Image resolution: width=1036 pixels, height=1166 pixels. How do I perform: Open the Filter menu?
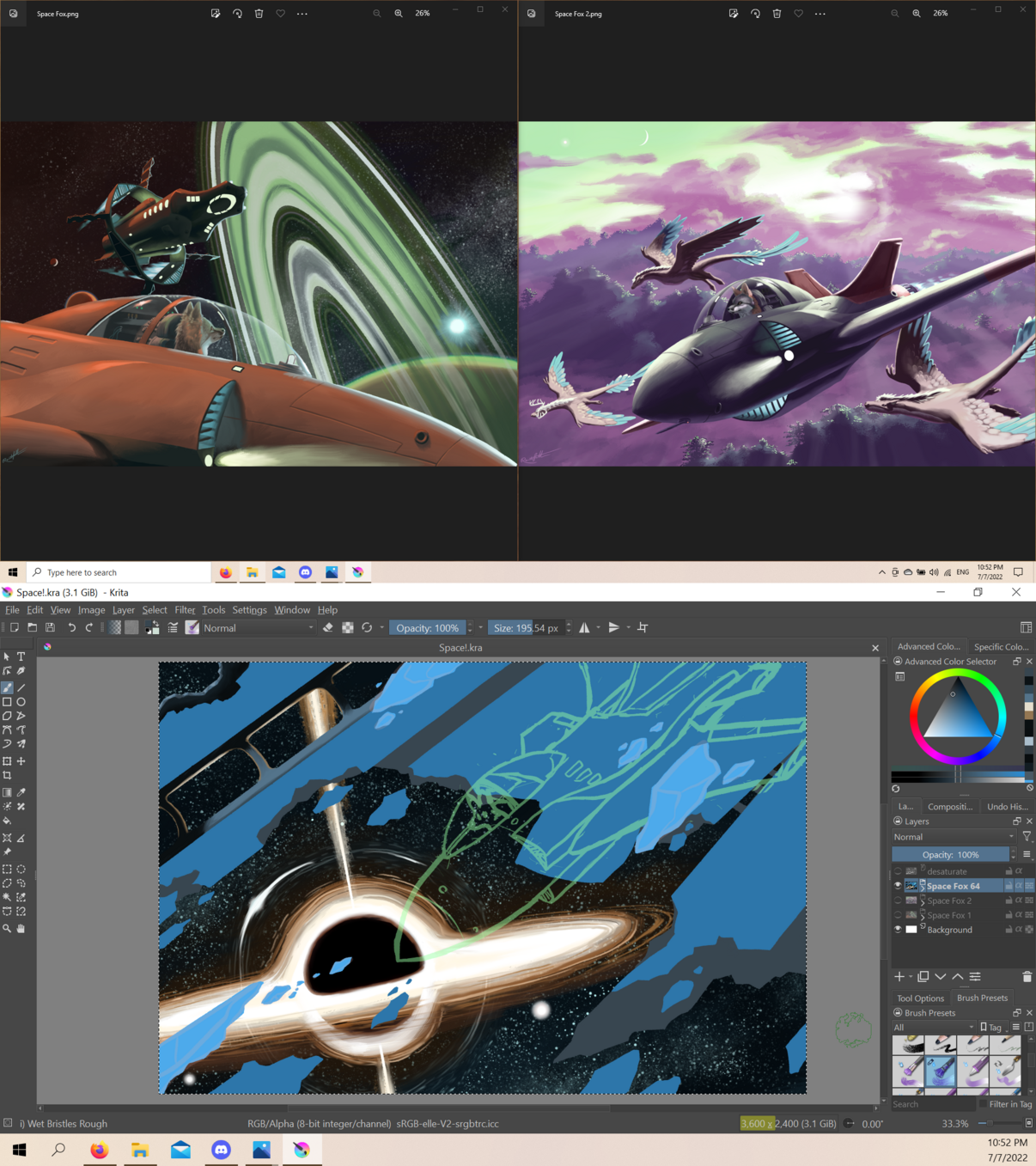(185, 610)
